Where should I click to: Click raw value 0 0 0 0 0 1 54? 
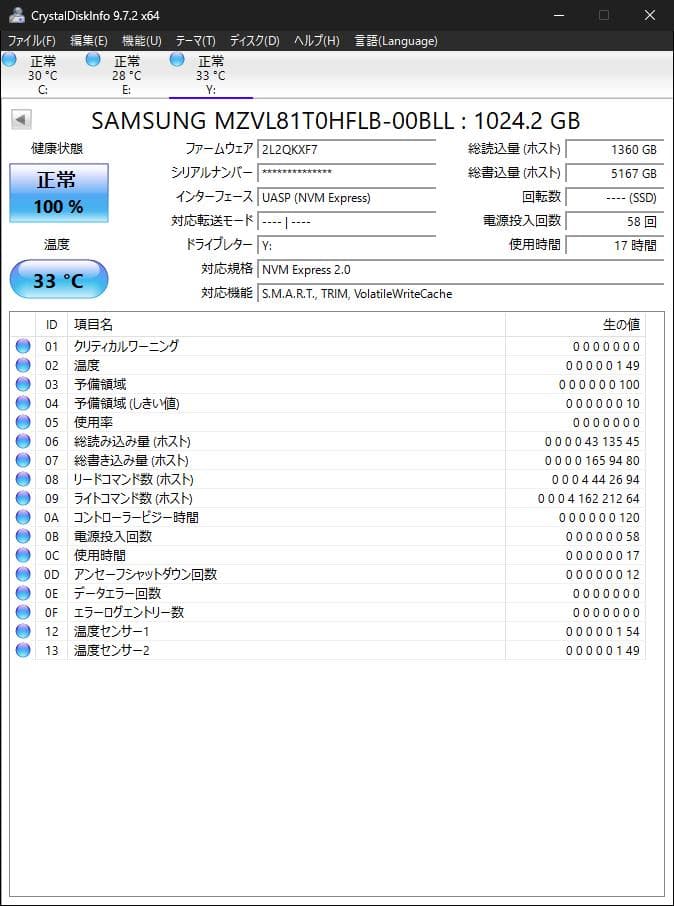click(602, 631)
